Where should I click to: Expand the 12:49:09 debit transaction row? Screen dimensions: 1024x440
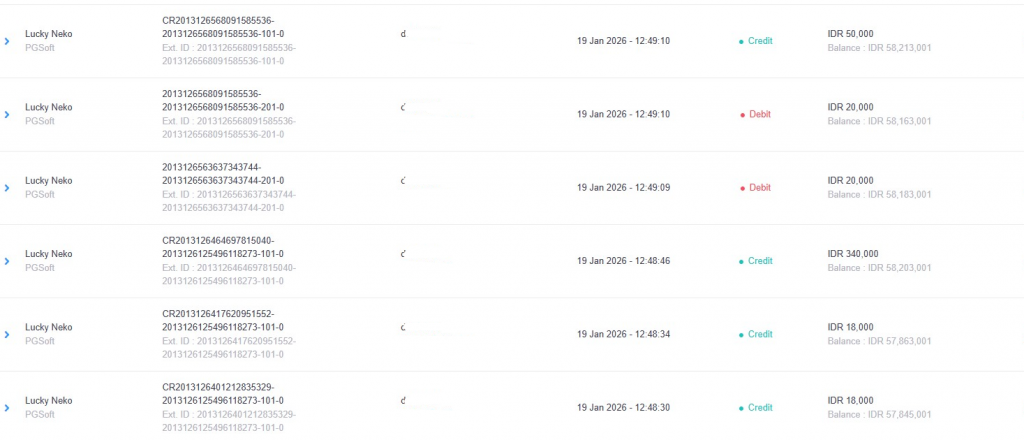[x=7, y=188]
